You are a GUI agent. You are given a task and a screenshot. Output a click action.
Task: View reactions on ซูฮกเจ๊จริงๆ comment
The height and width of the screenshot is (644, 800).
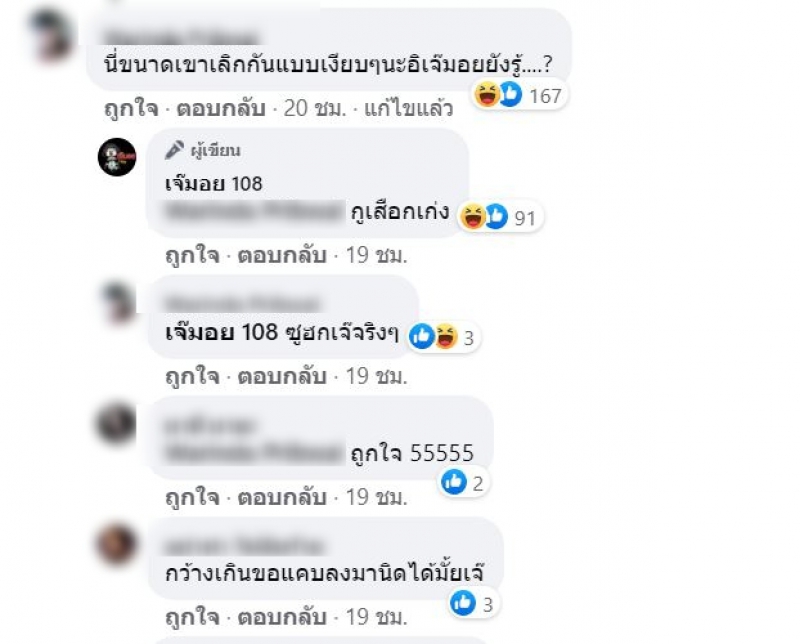pyautogui.click(x=444, y=337)
